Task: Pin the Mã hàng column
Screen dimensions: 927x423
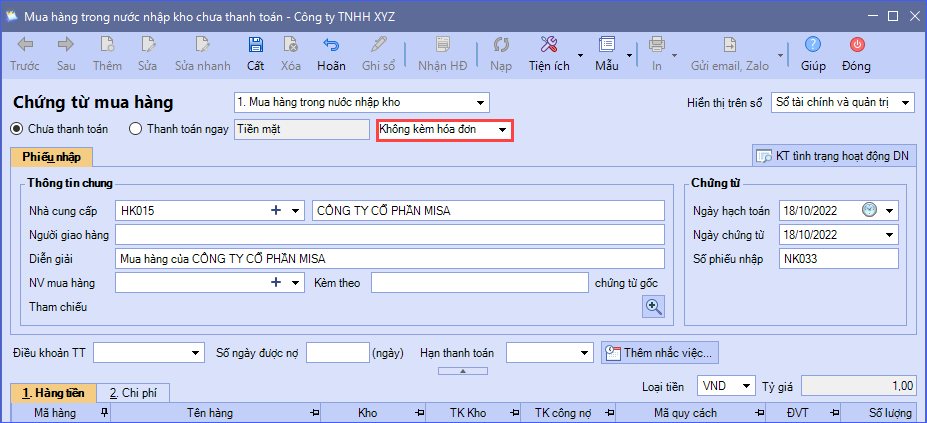Action: pyautogui.click(x=105, y=412)
